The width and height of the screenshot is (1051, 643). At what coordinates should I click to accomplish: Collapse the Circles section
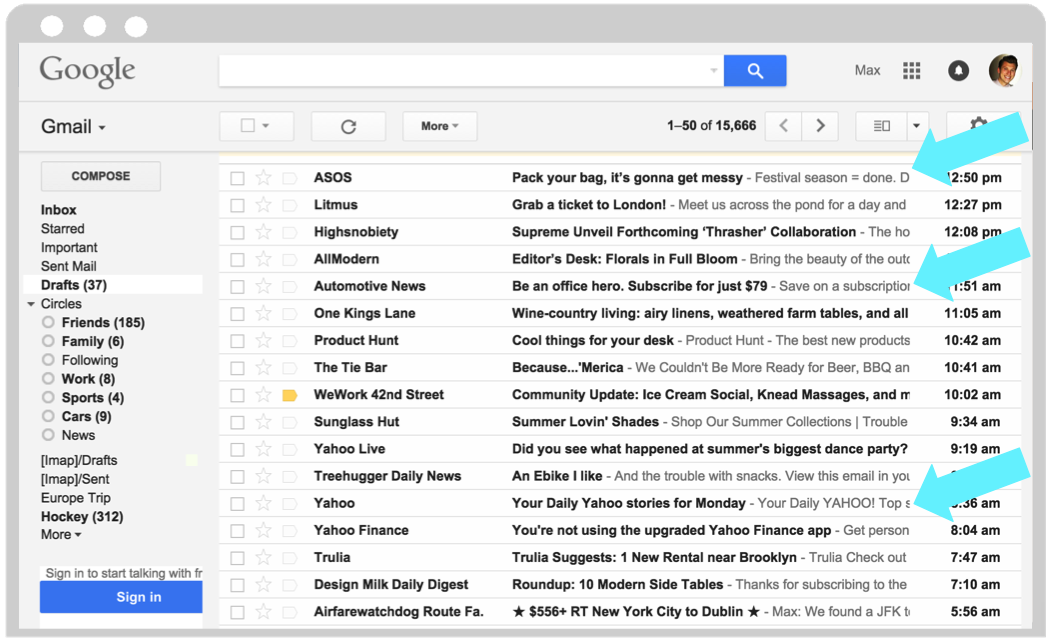[x=31, y=304]
